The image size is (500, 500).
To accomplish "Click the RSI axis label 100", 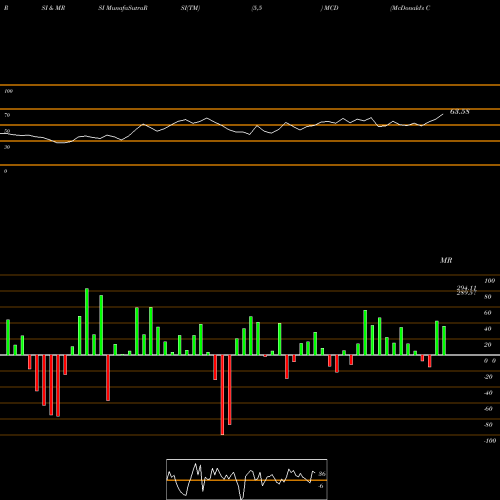I will 8,91.
